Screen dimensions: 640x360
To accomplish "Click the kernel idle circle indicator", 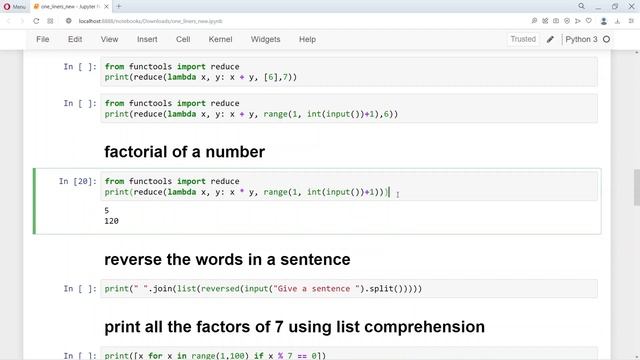I will [x=607, y=39].
